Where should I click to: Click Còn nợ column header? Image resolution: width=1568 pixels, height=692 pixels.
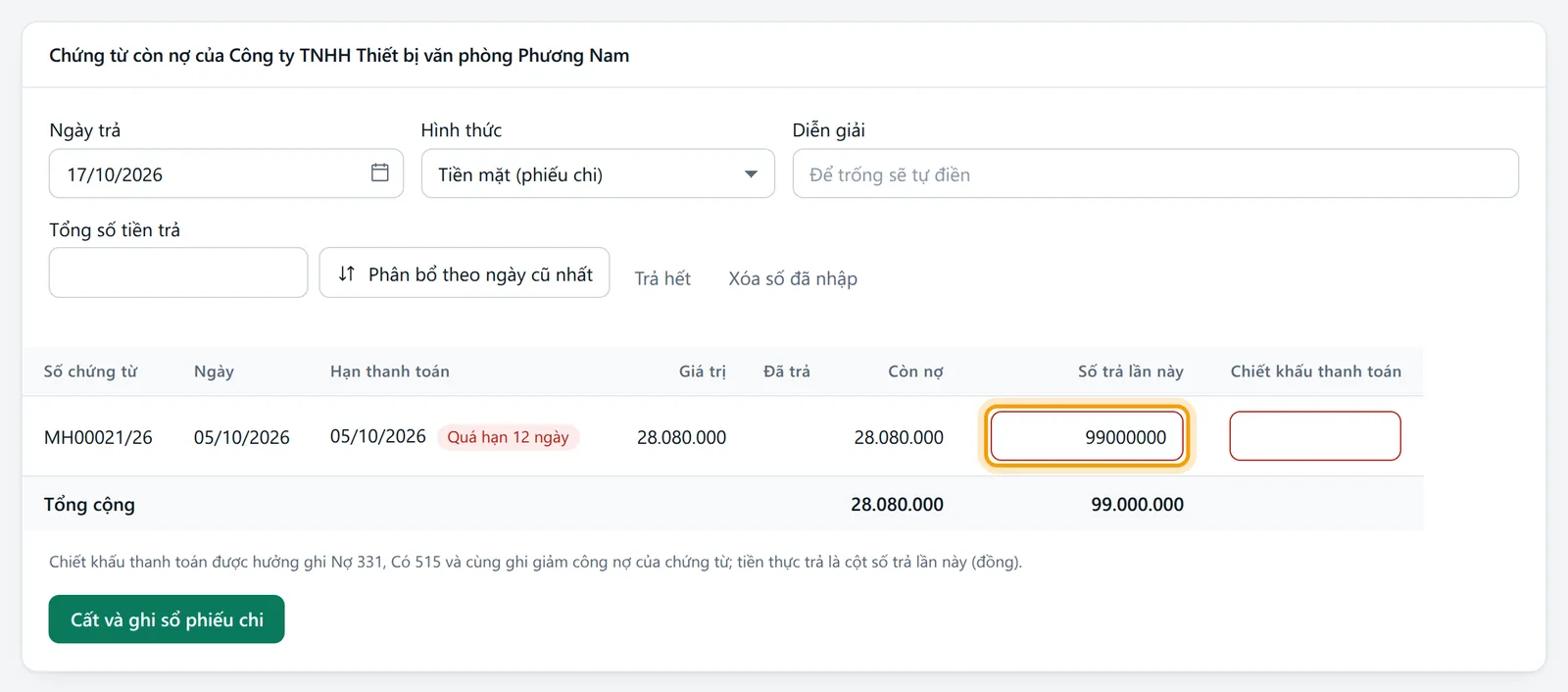point(915,371)
